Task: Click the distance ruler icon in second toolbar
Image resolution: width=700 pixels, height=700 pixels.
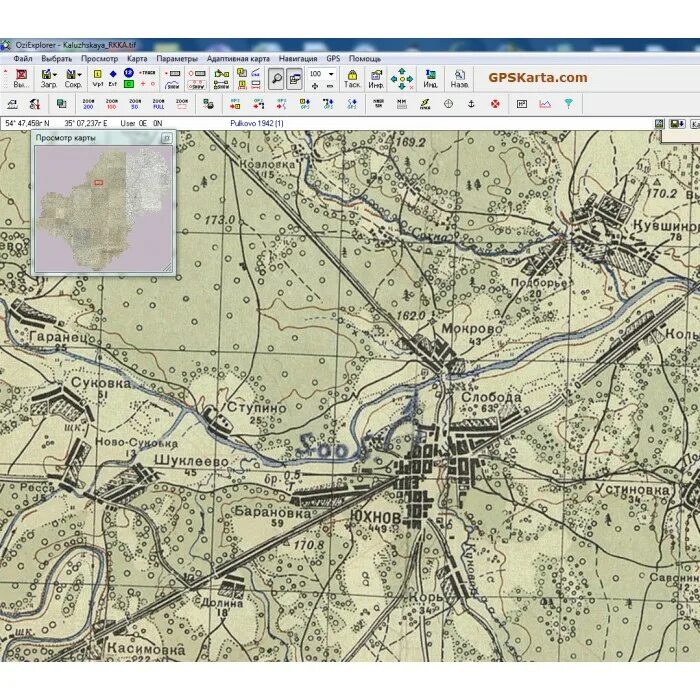Action: pyautogui.click(x=401, y=104)
